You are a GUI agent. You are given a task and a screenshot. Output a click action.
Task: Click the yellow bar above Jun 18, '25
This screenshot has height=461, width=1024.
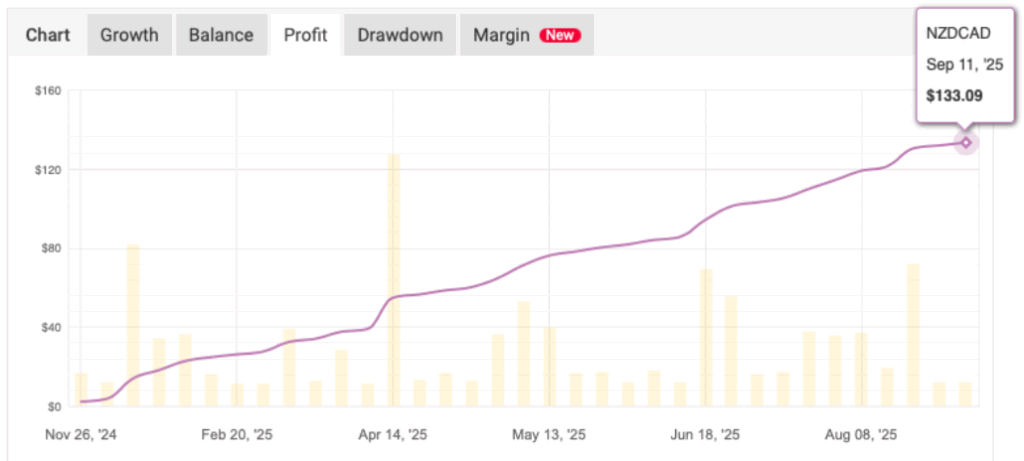pyautogui.click(x=706, y=337)
